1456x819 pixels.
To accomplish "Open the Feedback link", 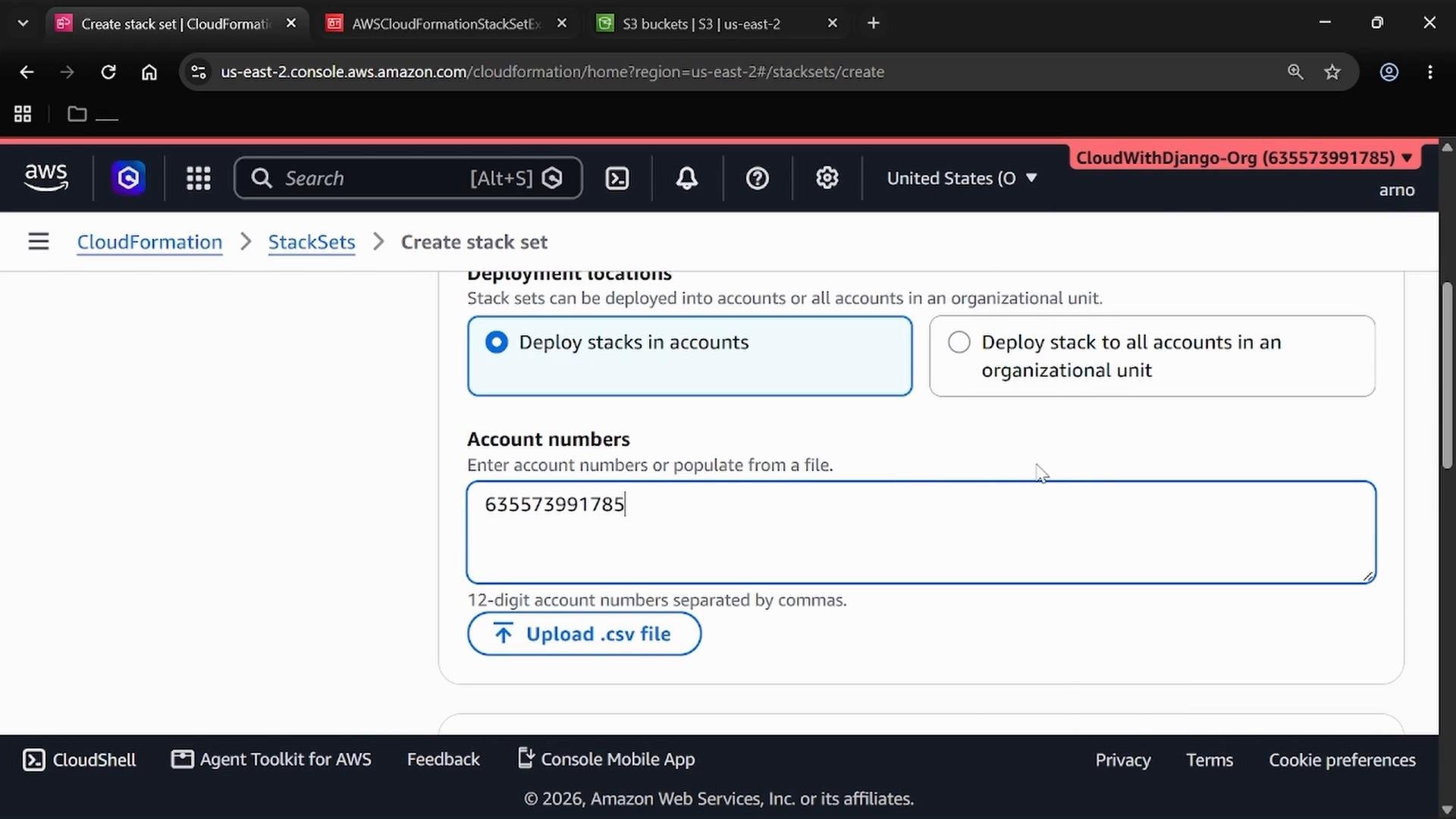I will (x=444, y=760).
